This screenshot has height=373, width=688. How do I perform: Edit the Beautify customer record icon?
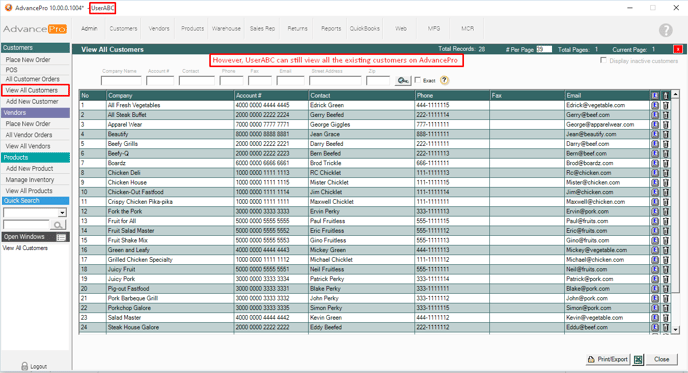pyautogui.click(x=655, y=134)
